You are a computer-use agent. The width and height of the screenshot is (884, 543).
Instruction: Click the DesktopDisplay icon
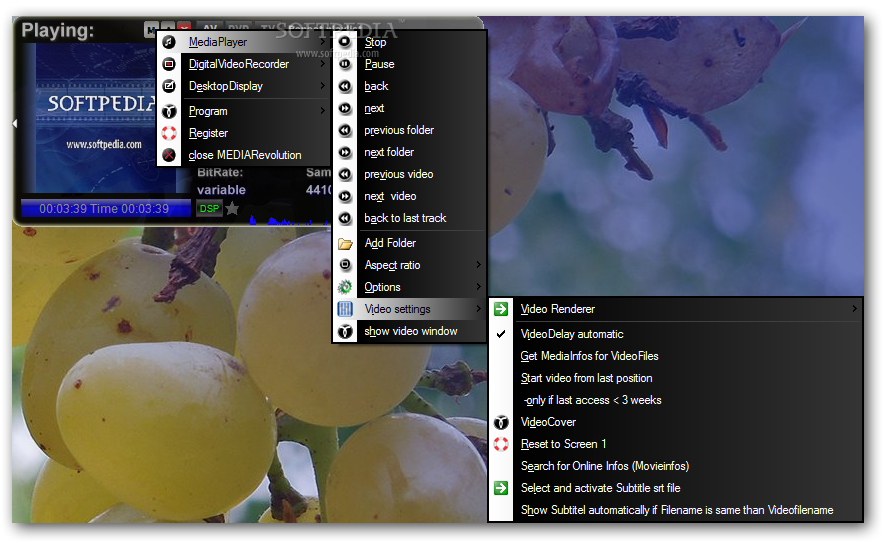(x=169, y=86)
